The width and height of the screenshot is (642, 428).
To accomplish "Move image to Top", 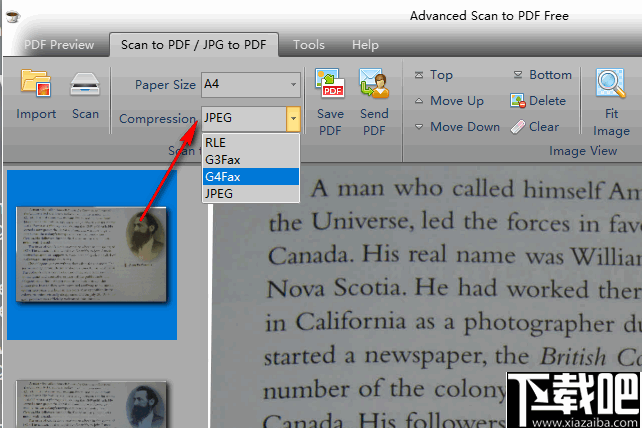I will pyautogui.click(x=434, y=75).
